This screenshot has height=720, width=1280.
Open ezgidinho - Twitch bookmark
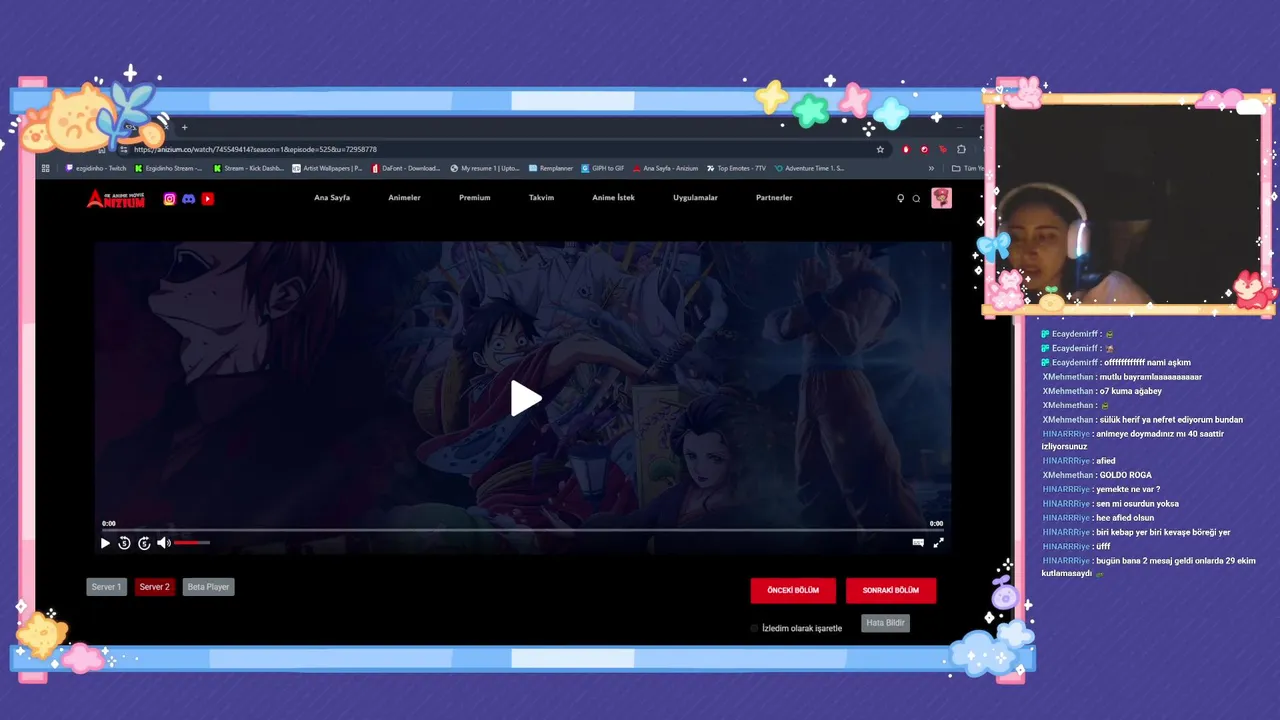tap(96, 168)
